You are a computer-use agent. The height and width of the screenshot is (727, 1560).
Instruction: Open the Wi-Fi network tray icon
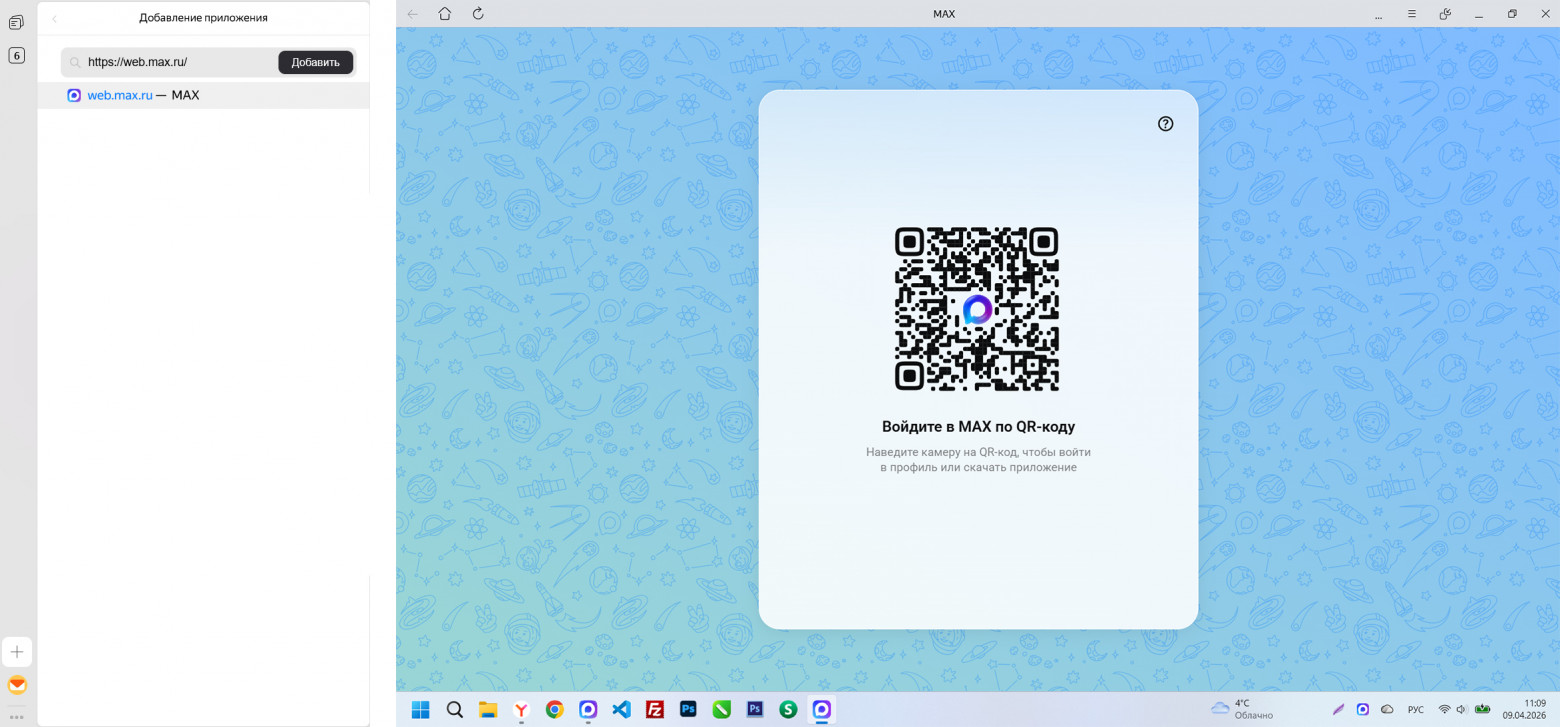pyautogui.click(x=1444, y=709)
